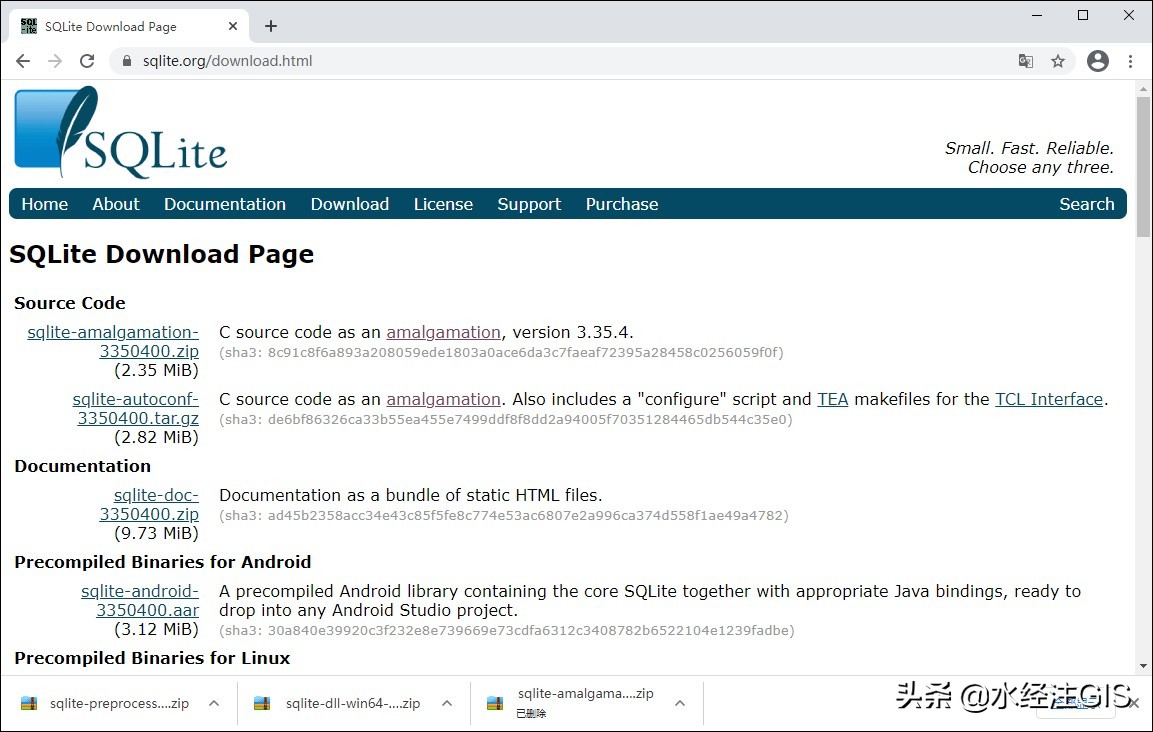Download sqlite-android-3350400.aar
The width and height of the screenshot is (1153, 732).
coord(140,601)
